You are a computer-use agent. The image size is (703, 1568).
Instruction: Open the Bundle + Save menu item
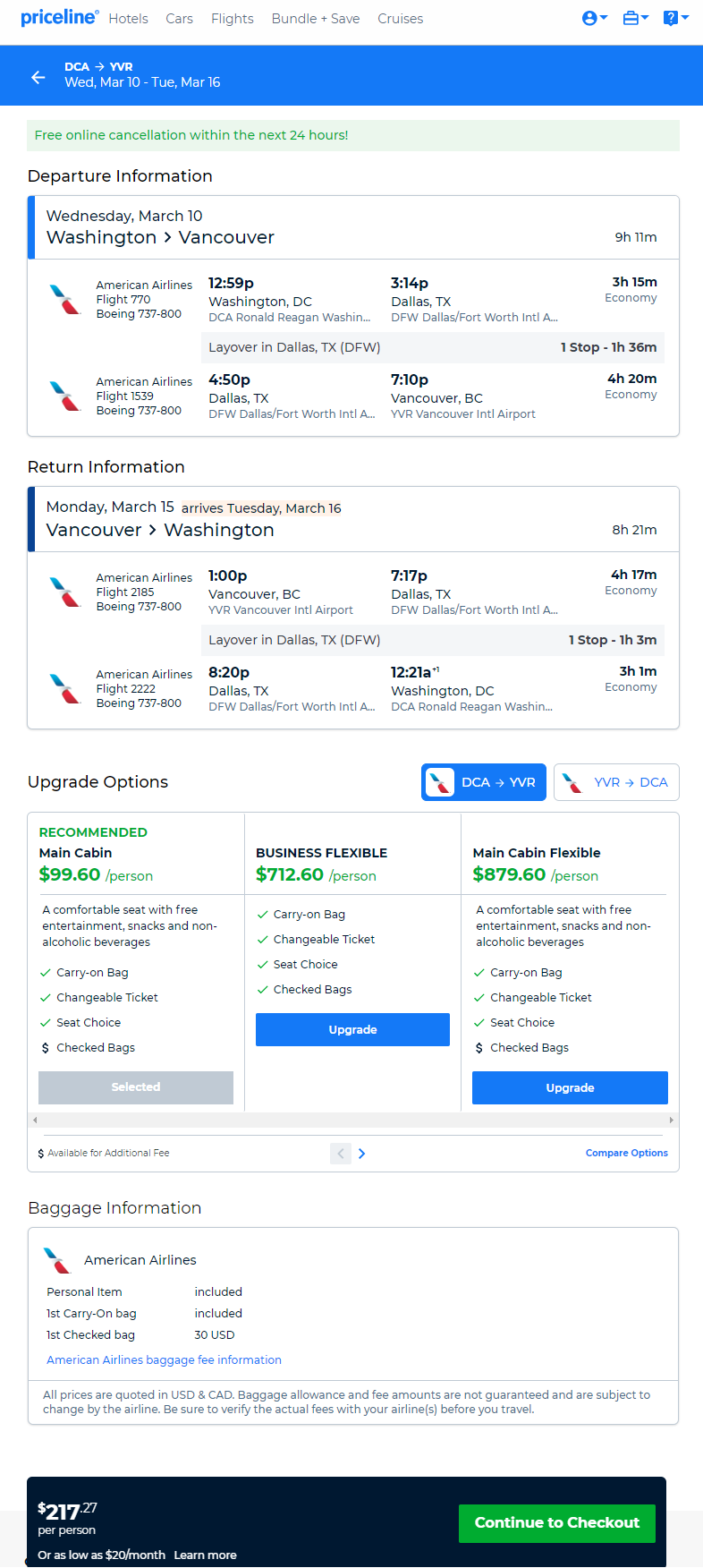coord(316,19)
